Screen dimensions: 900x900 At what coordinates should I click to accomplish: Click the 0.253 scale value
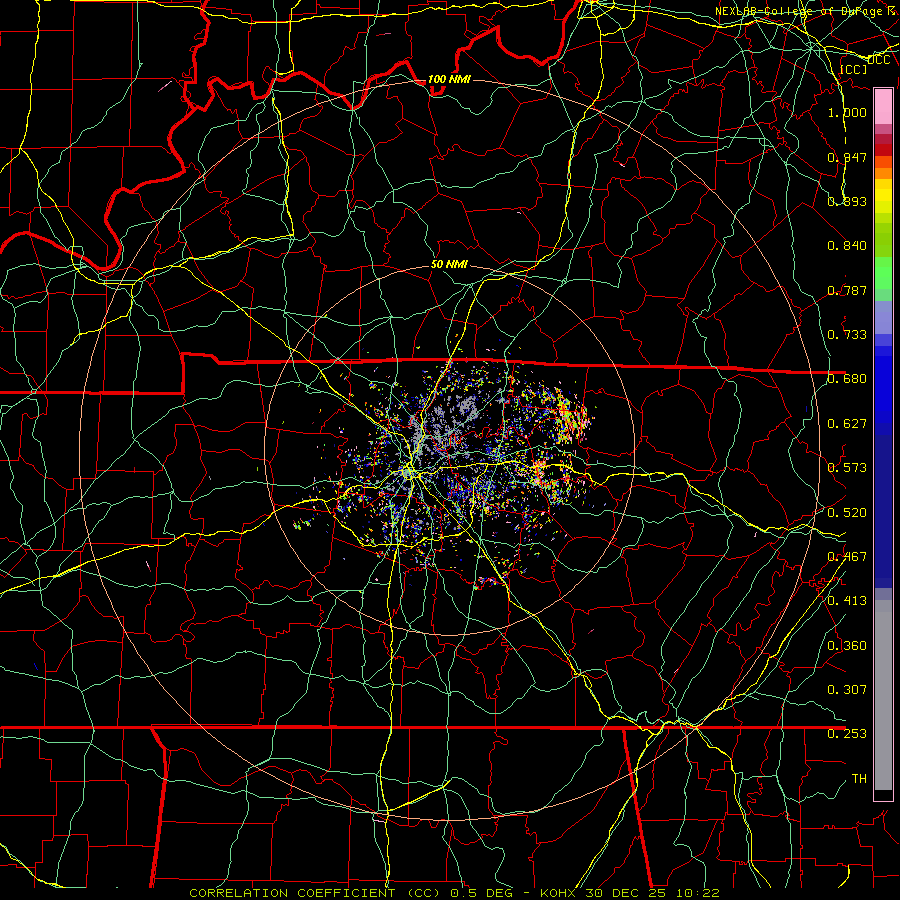point(847,734)
